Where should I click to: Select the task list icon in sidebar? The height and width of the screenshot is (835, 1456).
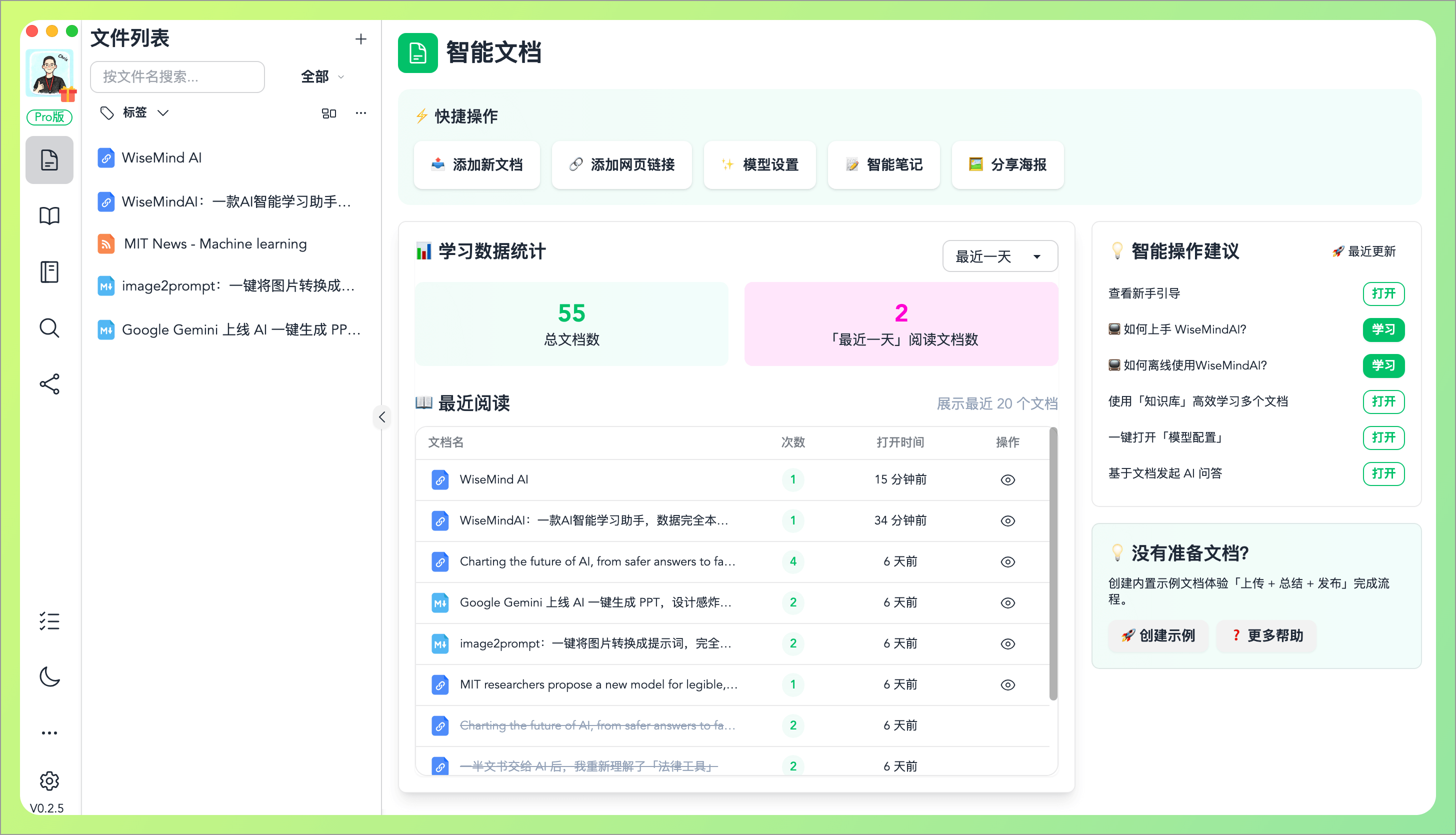click(49, 621)
